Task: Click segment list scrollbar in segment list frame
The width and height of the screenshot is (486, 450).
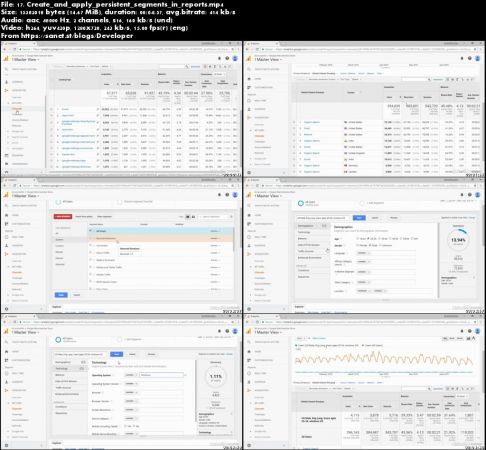Action: coord(234,239)
